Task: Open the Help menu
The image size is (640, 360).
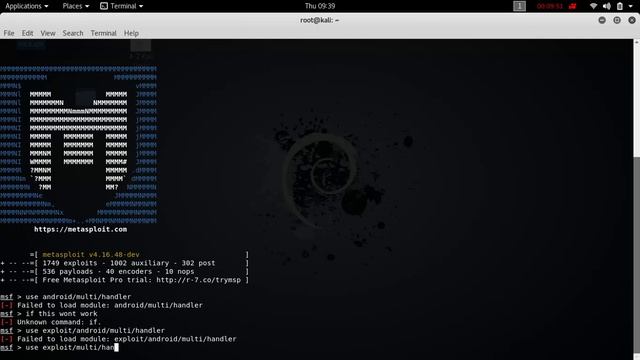Action: coord(131,33)
